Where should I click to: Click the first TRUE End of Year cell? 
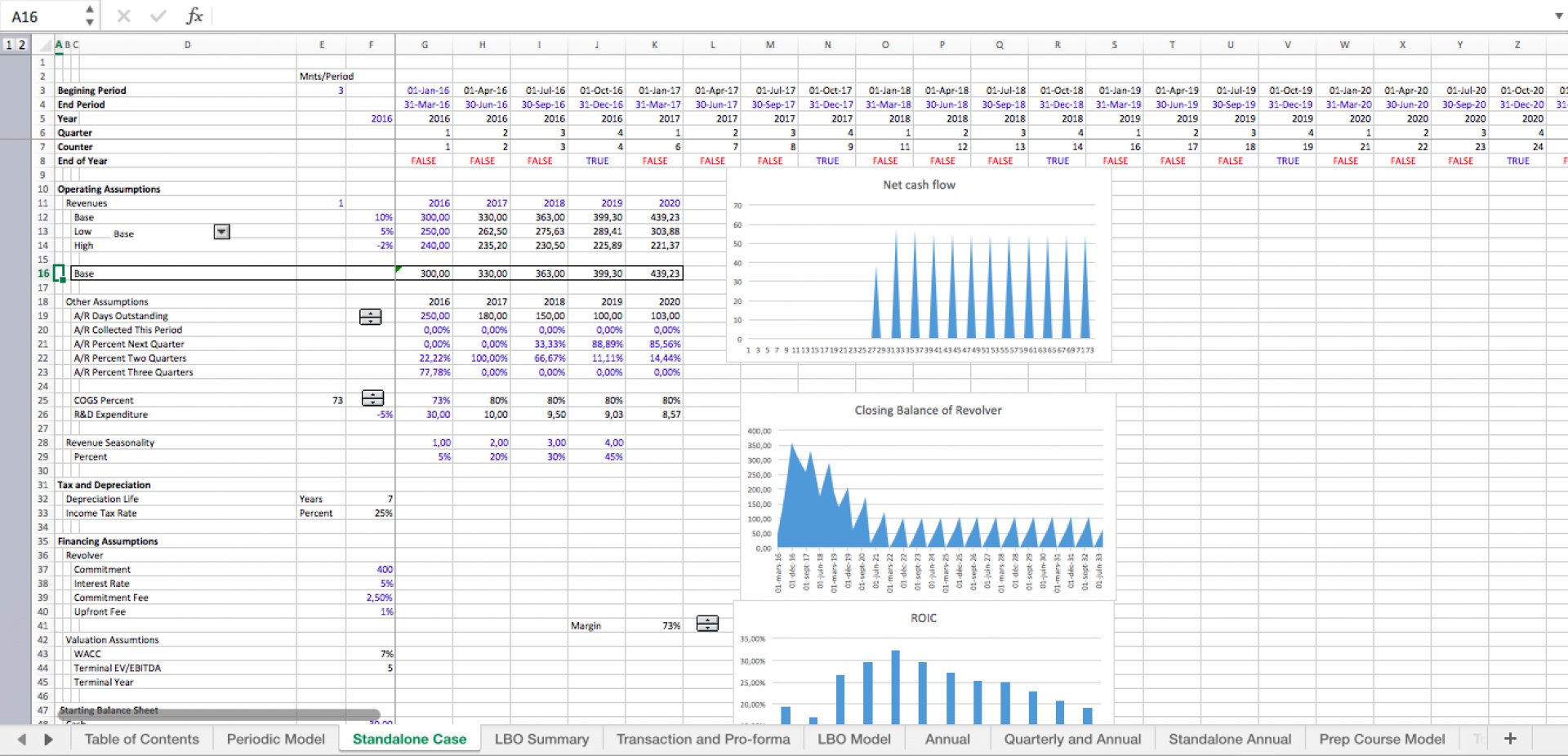[x=597, y=162]
